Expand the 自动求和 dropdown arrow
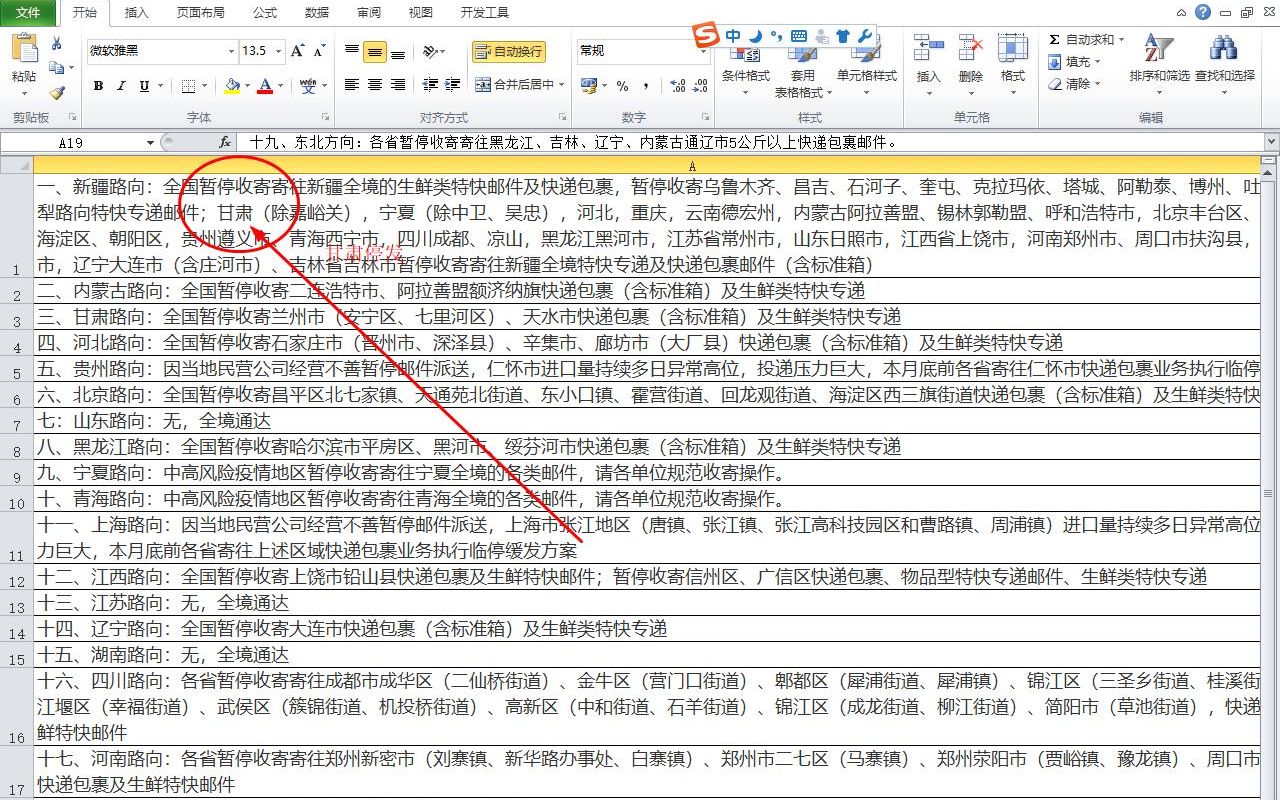The image size is (1280, 800). [x=1121, y=40]
